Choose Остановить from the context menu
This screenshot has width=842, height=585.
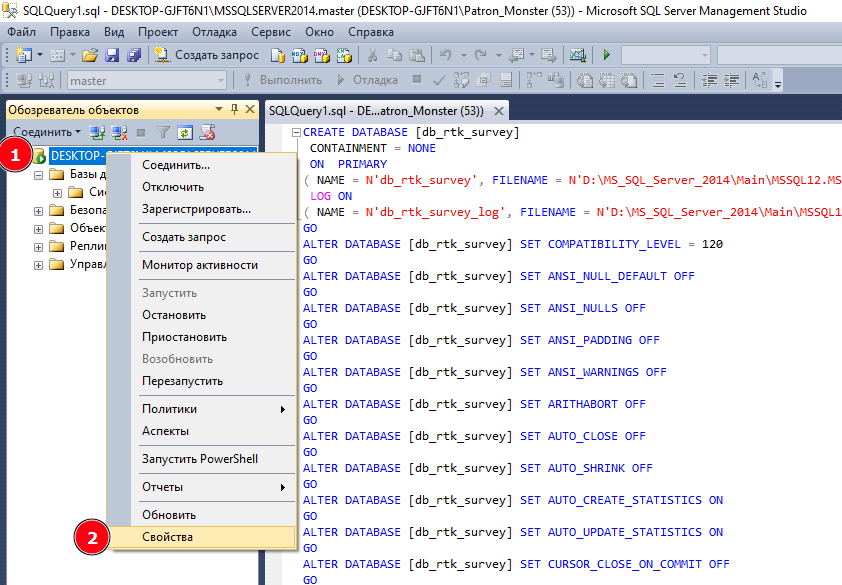(x=202, y=315)
